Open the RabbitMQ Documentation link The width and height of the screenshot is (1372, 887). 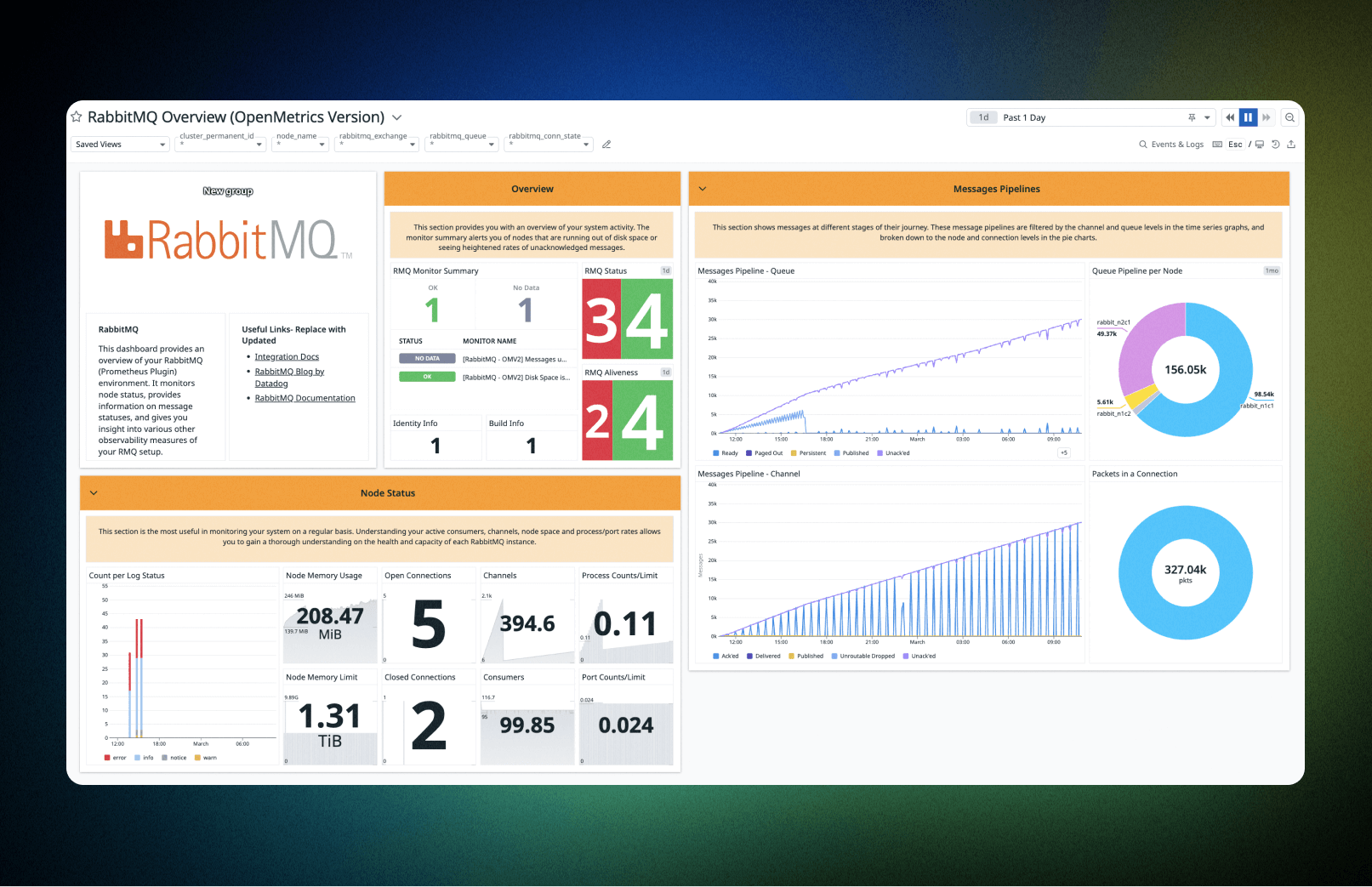click(305, 398)
